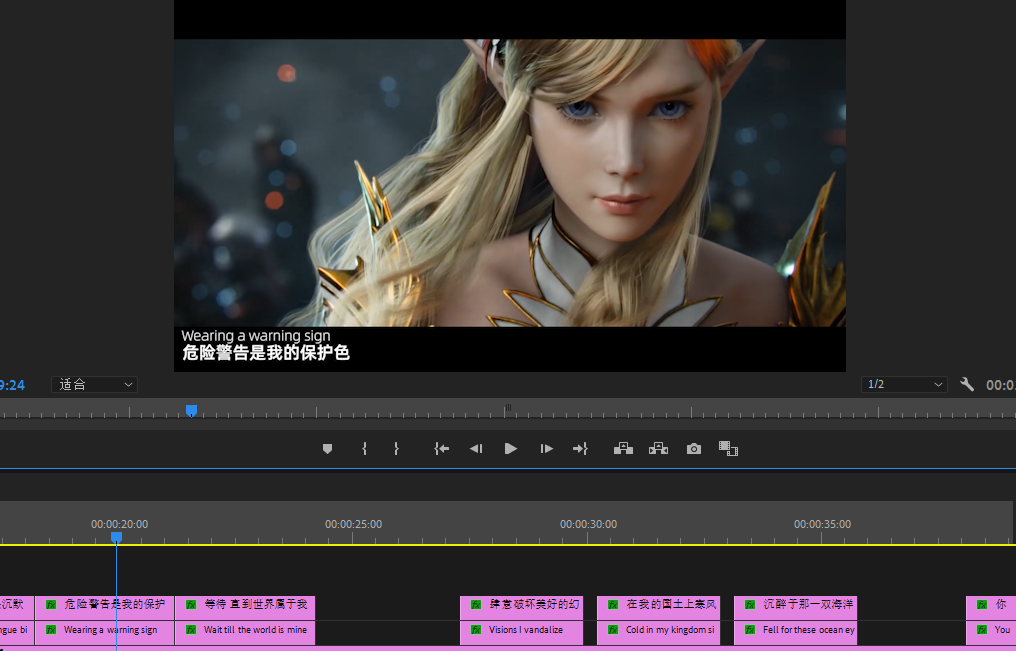
Task: Click the blue timecode at monitor's left
Action: (12, 385)
